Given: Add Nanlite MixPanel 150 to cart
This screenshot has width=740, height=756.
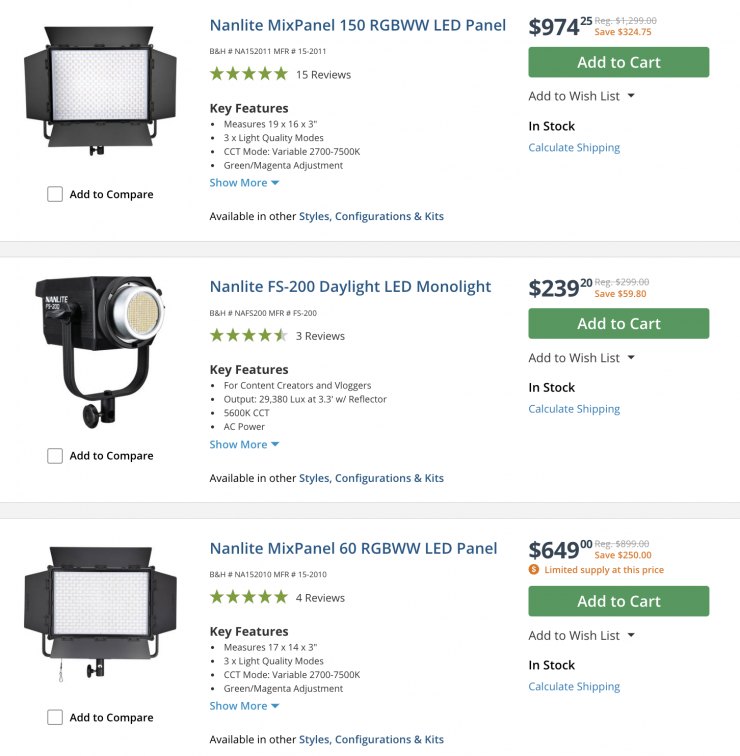Looking at the screenshot, I should coord(618,62).
